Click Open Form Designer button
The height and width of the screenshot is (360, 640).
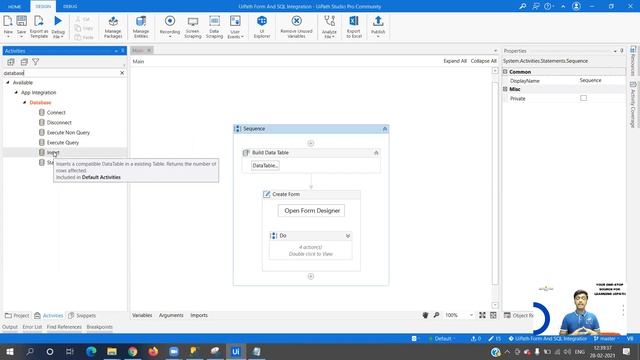pyautogui.click(x=312, y=211)
